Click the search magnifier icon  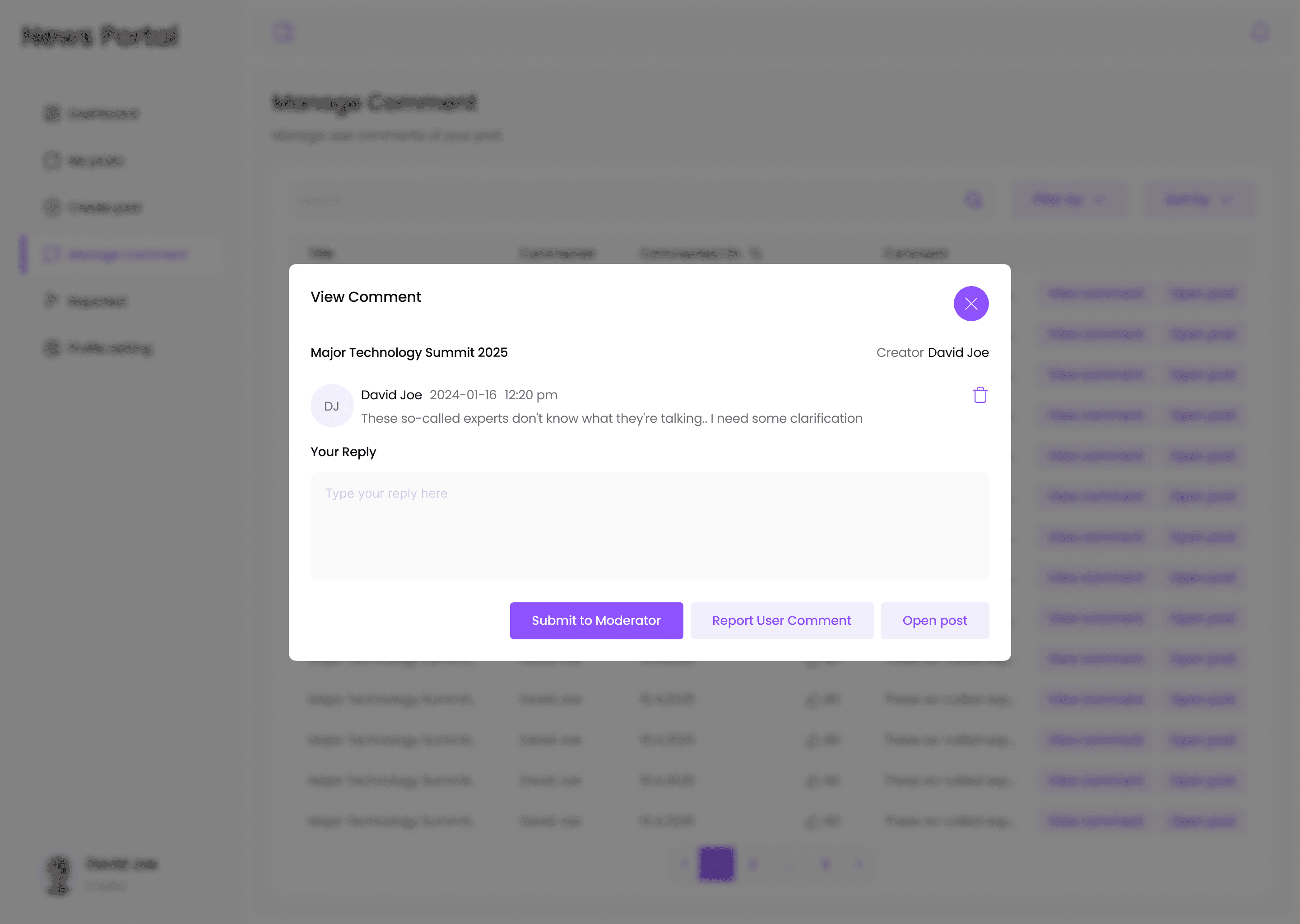(974, 200)
